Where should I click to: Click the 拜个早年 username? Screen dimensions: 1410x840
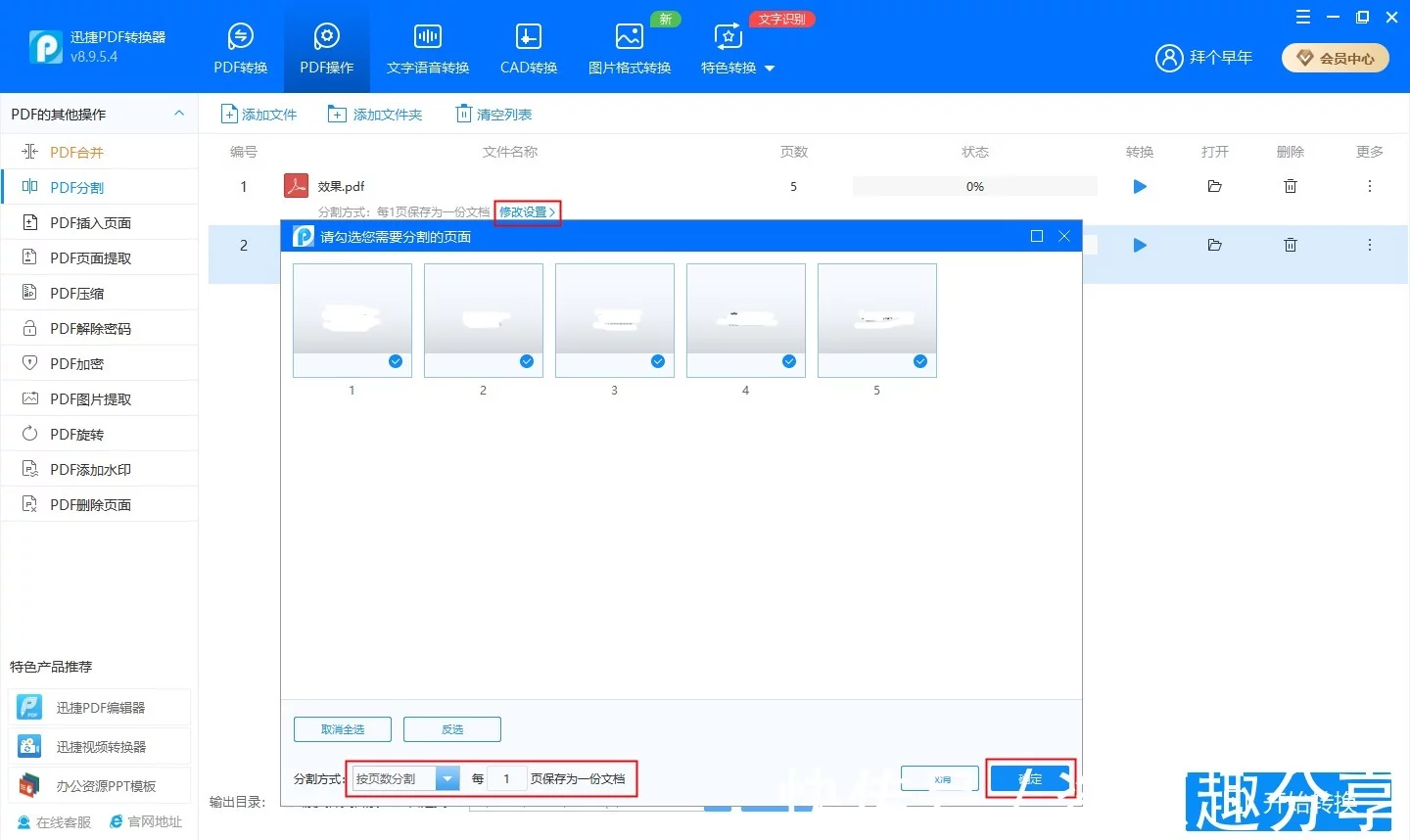coord(1221,58)
